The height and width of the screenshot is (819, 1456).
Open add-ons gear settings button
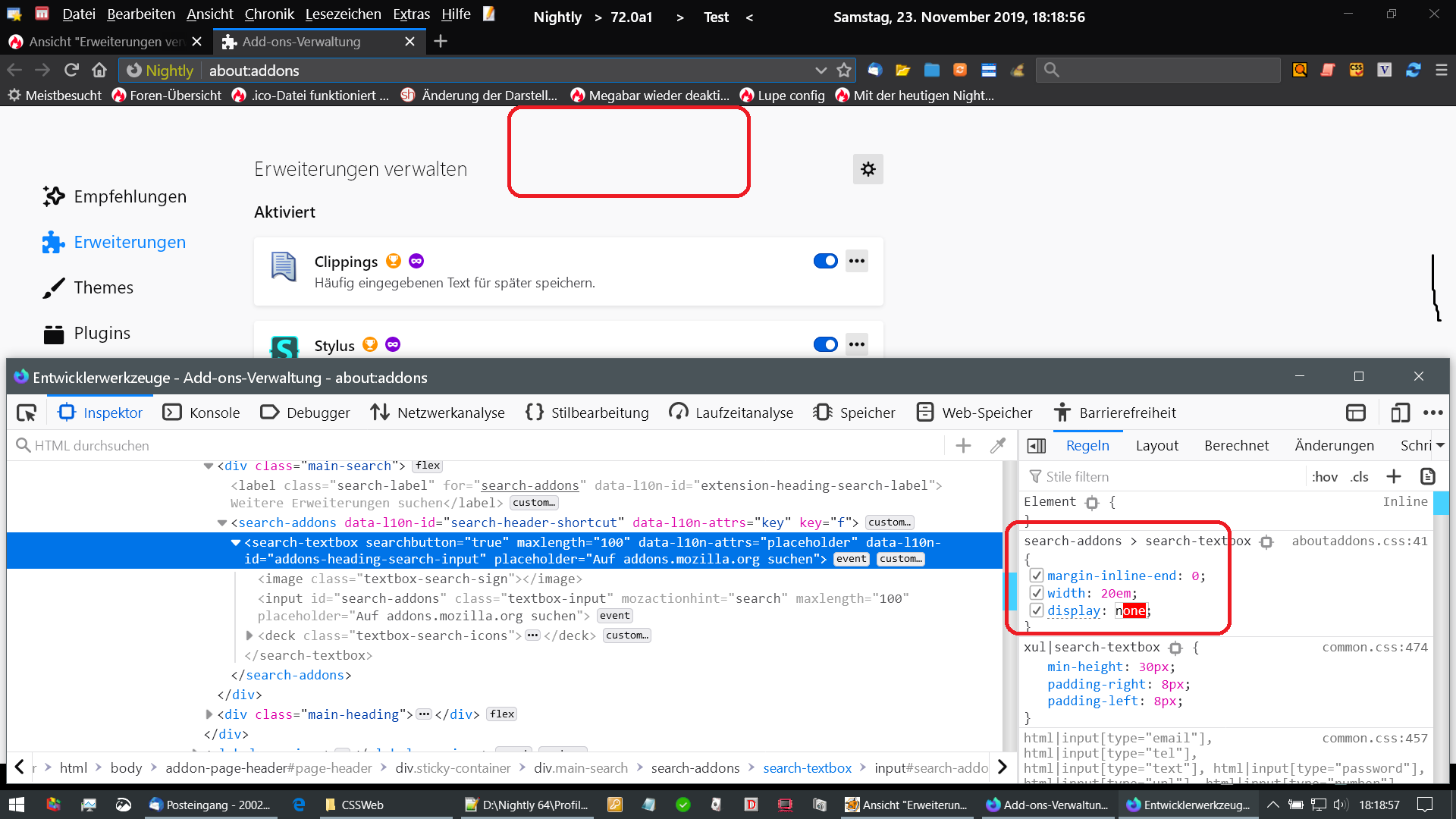[868, 169]
